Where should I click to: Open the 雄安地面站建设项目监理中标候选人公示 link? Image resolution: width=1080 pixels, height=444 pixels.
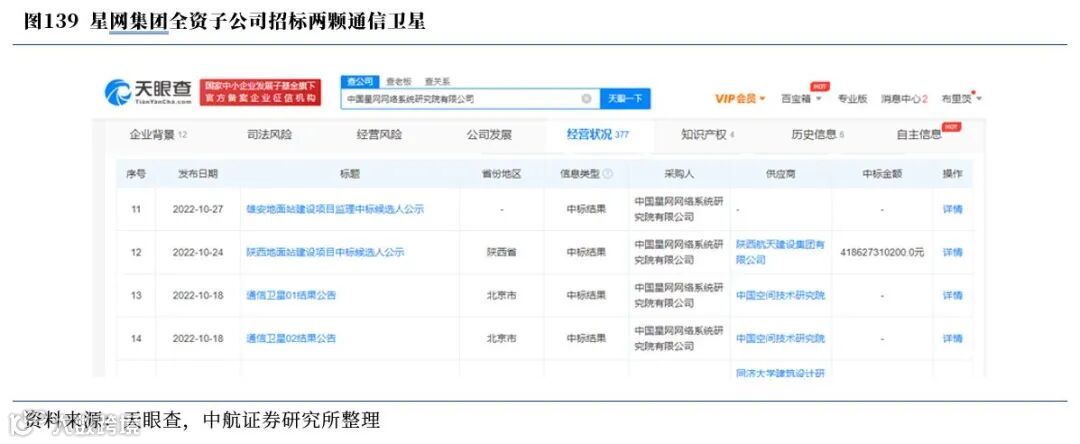click(335, 209)
